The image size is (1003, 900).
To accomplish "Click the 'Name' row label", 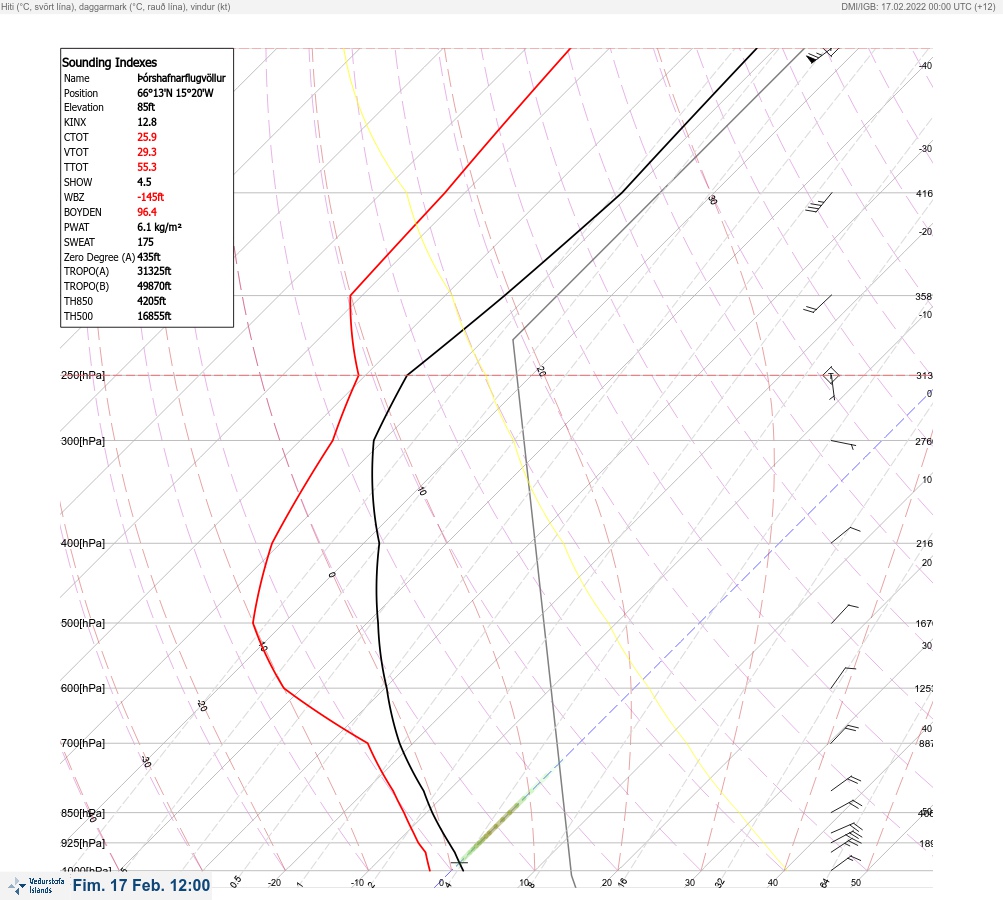I will tap(76, 78).
